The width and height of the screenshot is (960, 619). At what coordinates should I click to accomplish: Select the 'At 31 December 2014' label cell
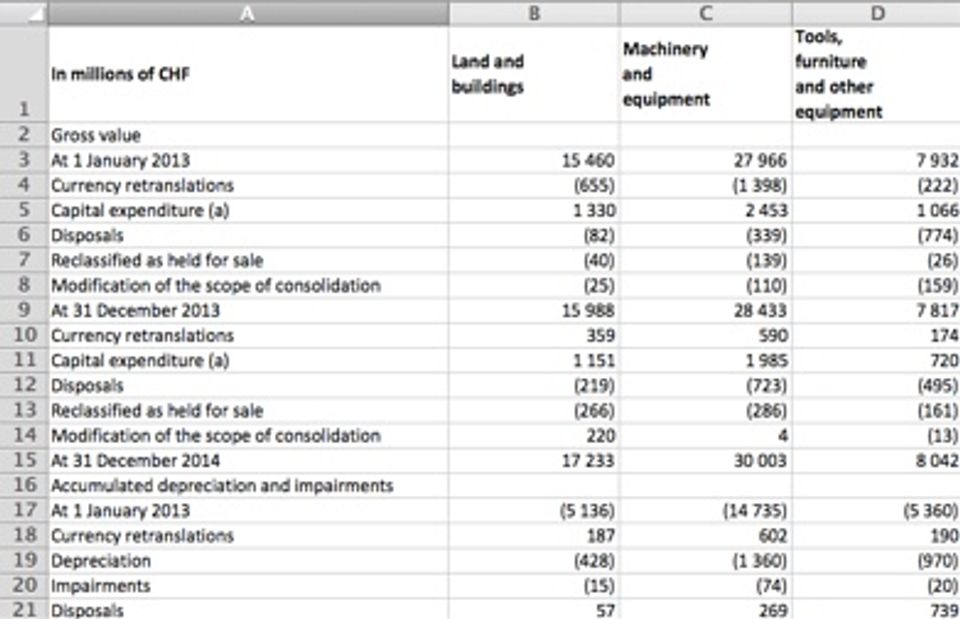pyautogui.click(x=248, y=460)
